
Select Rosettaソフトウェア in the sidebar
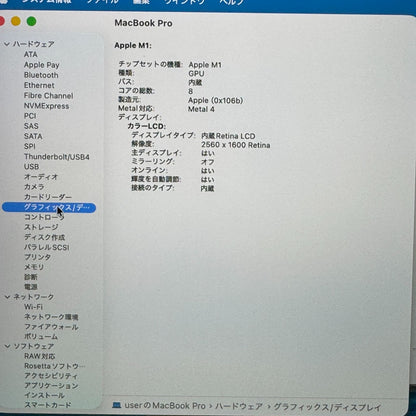pos(54,366)
